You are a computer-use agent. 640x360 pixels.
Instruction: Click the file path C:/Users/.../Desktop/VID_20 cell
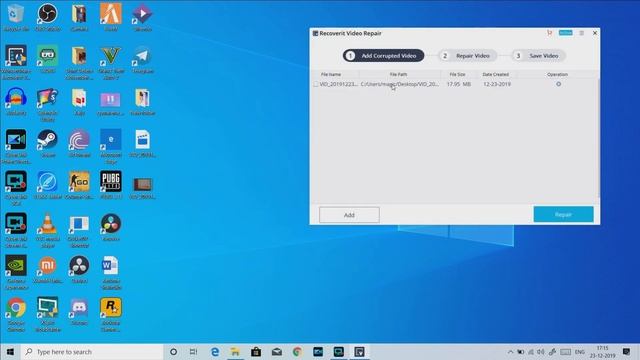coord(400,84)
